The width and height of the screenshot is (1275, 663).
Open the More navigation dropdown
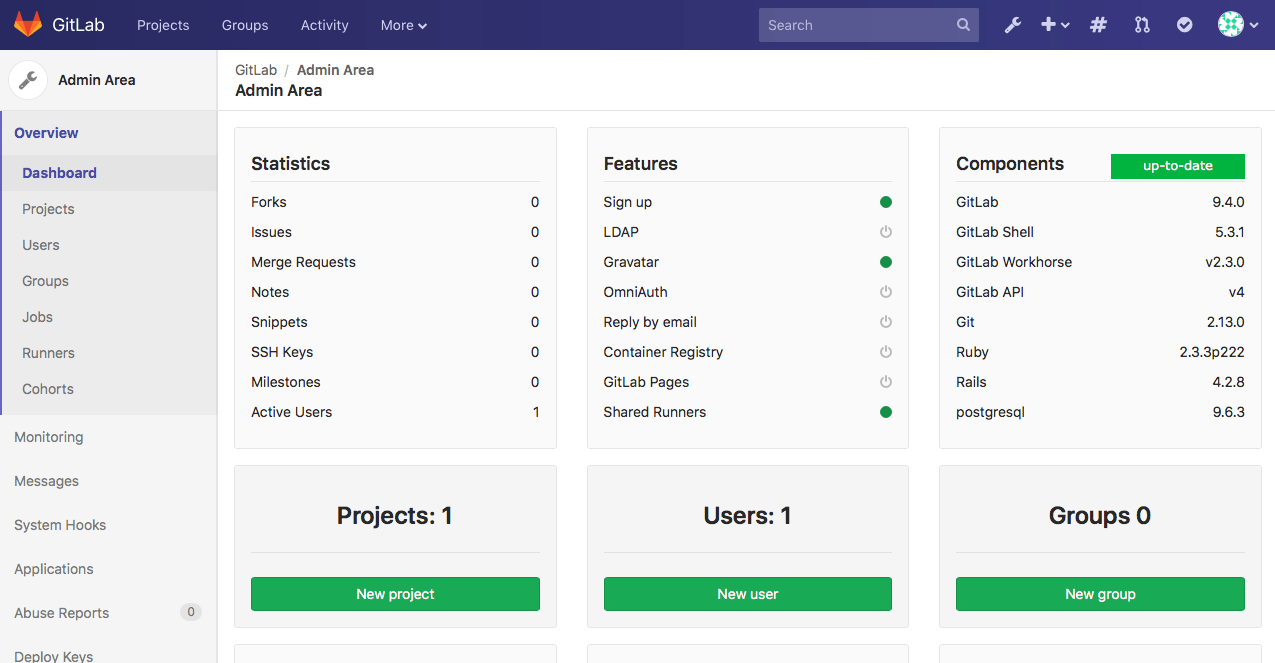[402, 25]
